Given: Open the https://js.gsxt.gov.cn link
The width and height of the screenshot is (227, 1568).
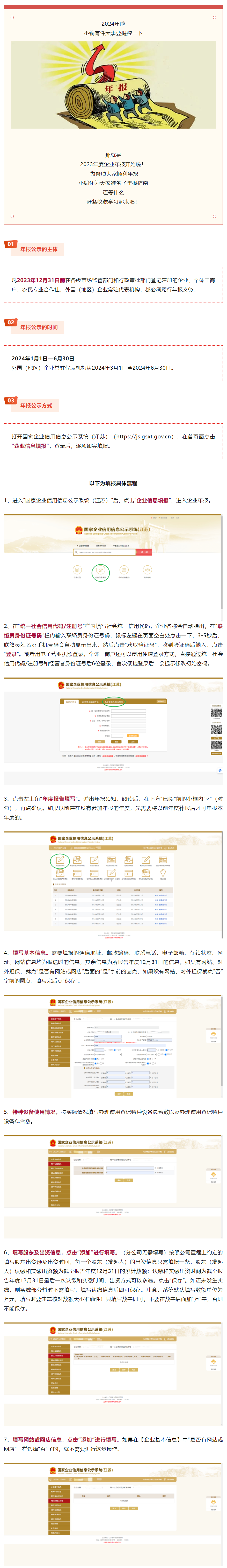Looking at the screenshot, I should click(144, 436).
